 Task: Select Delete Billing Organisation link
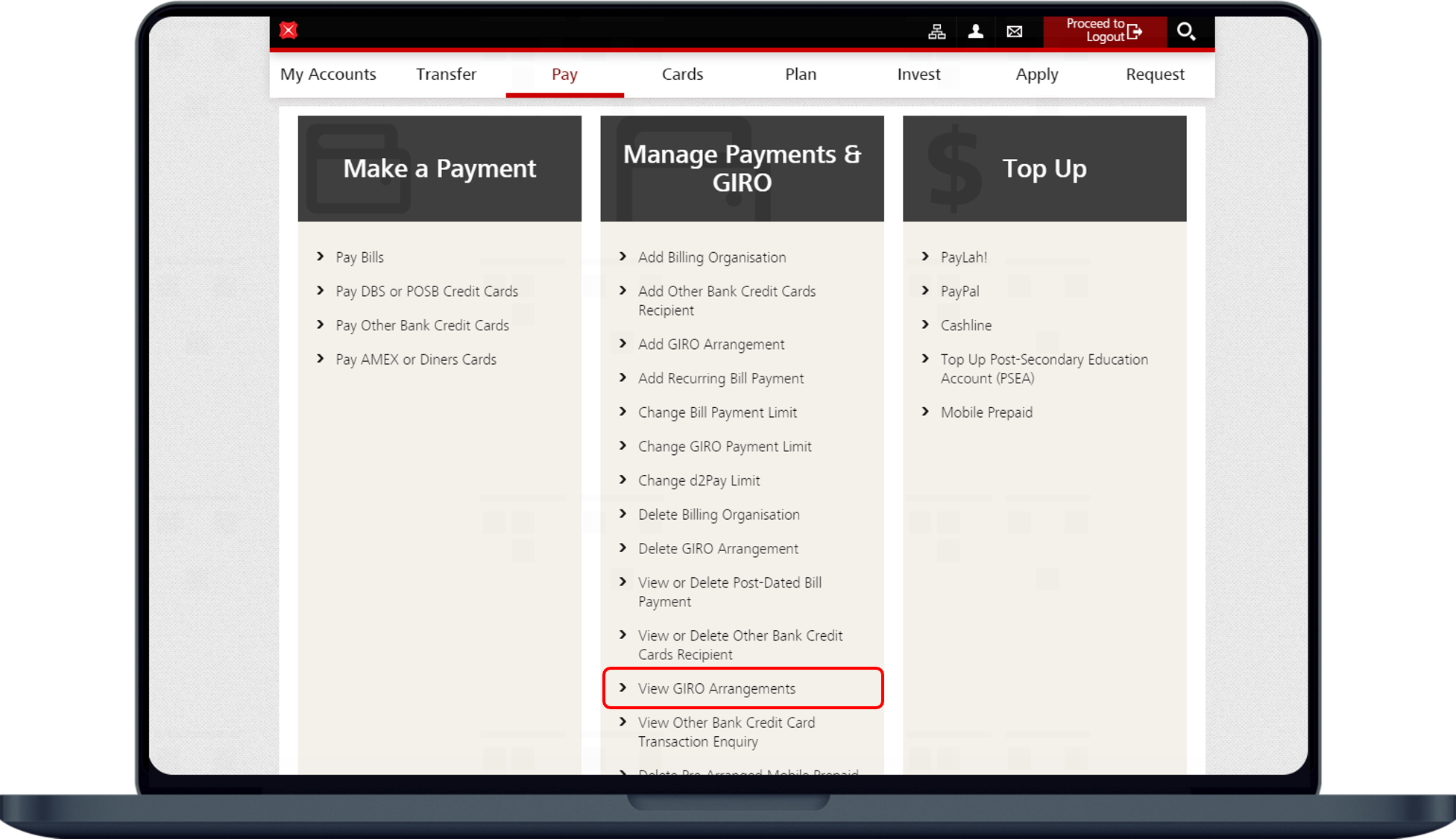(x=719, y=515)
